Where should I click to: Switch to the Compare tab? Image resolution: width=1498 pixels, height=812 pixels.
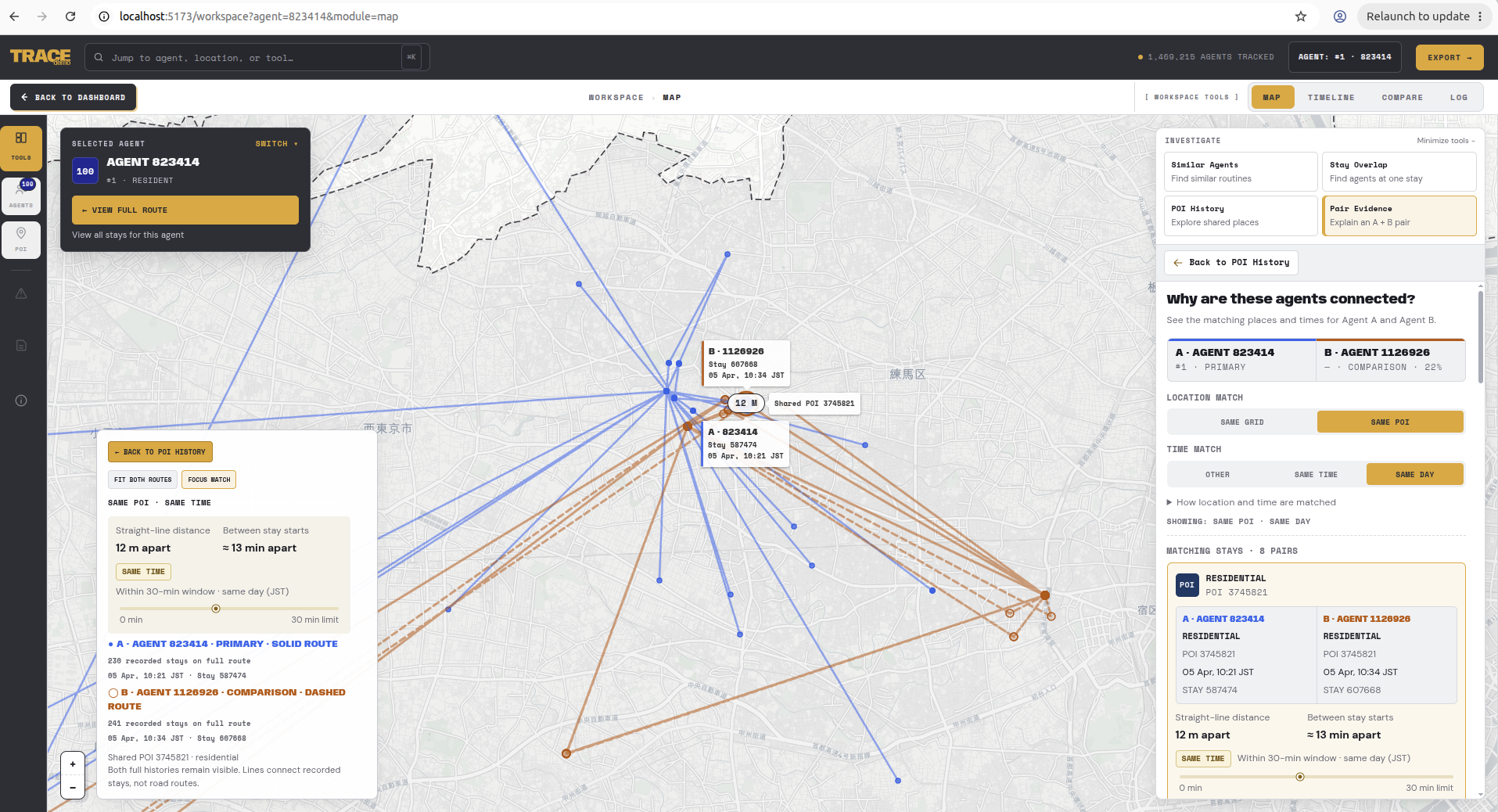(1402, 98)
